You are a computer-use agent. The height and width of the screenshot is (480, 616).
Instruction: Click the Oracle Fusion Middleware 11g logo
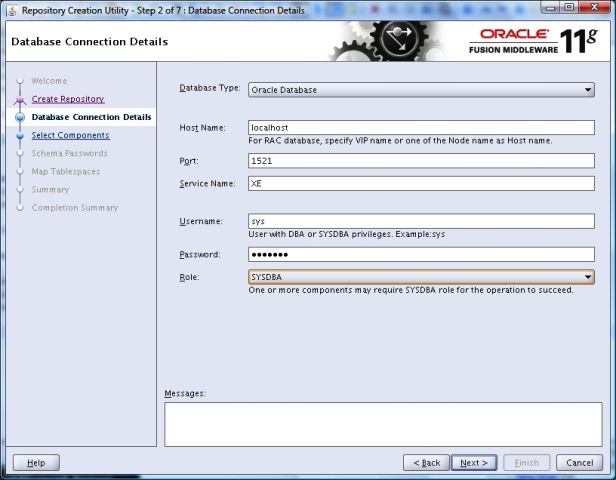click(x=533, y=41)
